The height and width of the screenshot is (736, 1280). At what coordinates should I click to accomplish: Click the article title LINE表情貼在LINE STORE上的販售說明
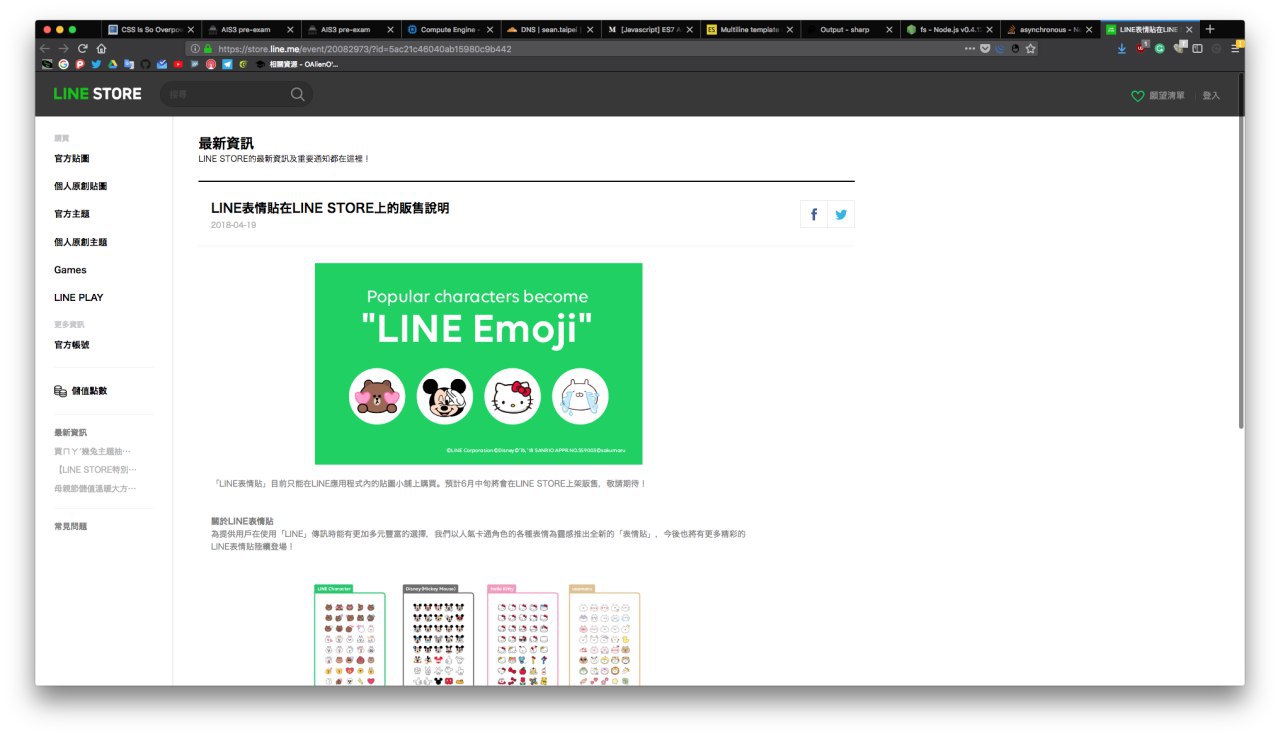[x=330, y=208]
